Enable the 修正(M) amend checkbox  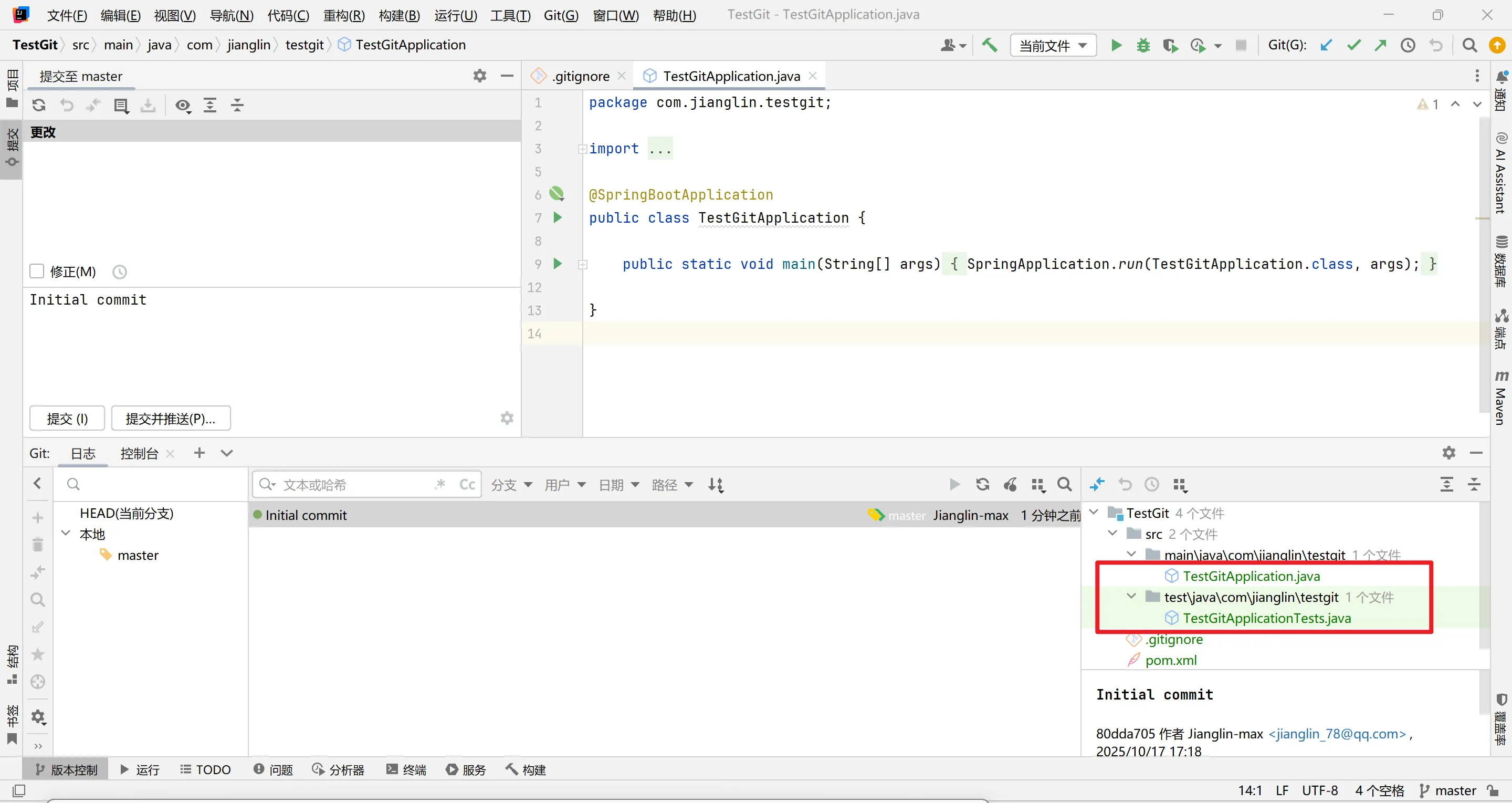tap(37, 271)
